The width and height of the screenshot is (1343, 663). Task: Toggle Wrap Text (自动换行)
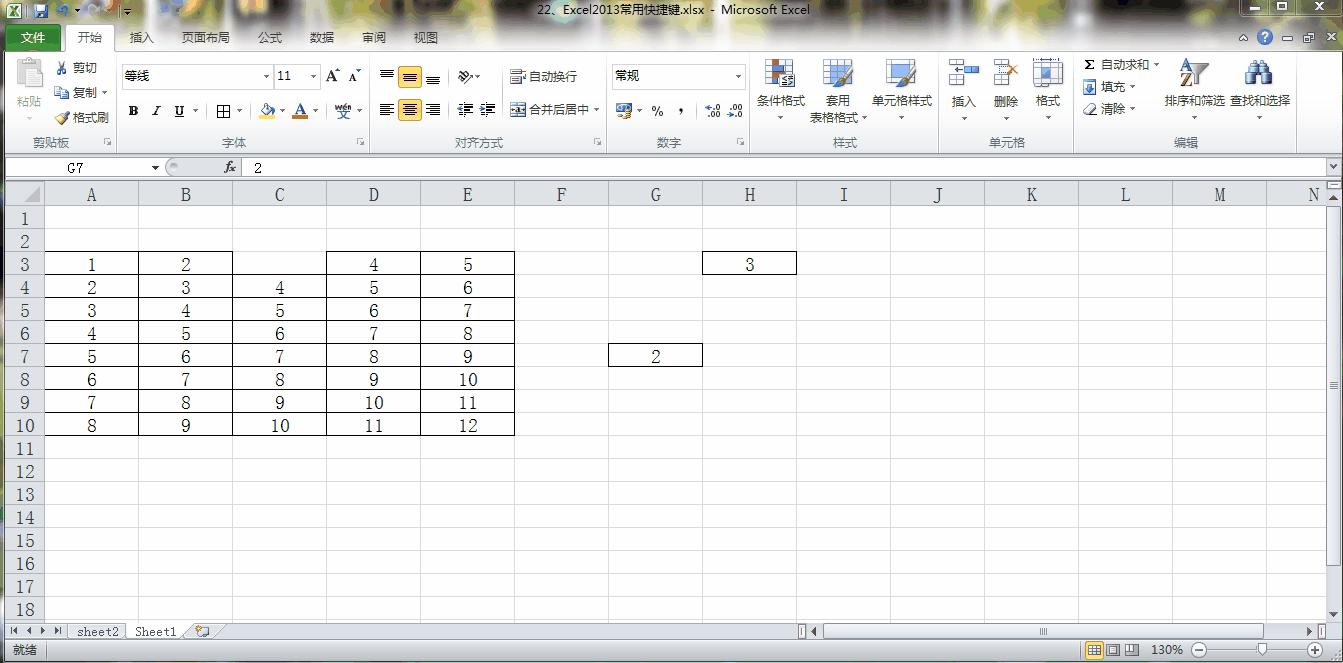point(544,77)
